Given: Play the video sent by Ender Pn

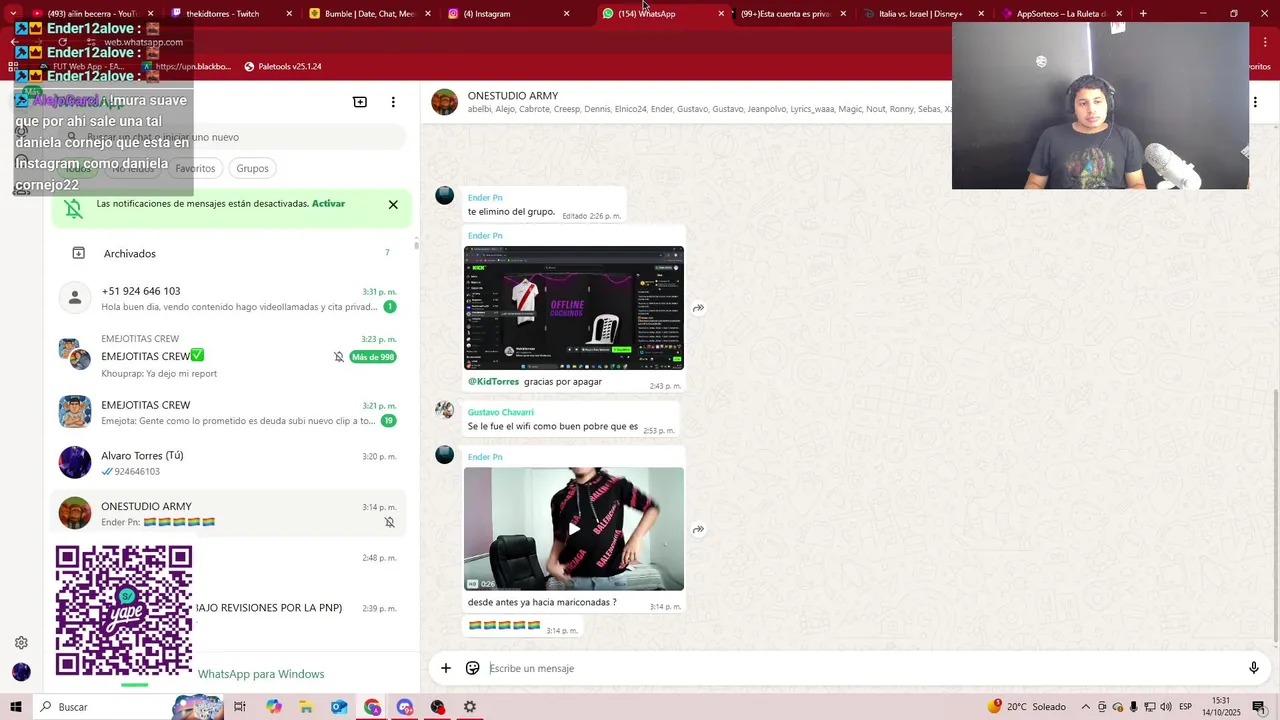Looking at the screenshot, I should coord(574,529).
